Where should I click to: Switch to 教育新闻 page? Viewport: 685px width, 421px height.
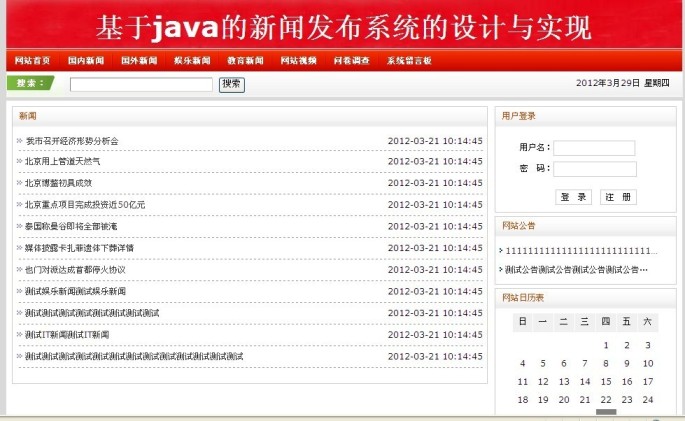click(x=245, y=61)
